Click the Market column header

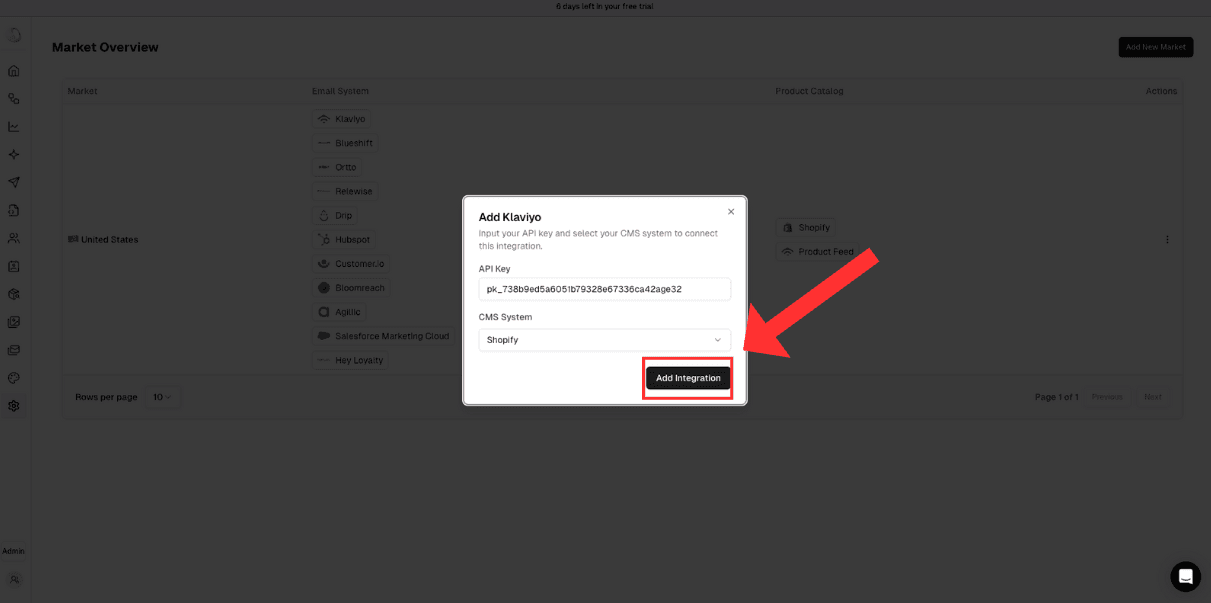point(83,91)
